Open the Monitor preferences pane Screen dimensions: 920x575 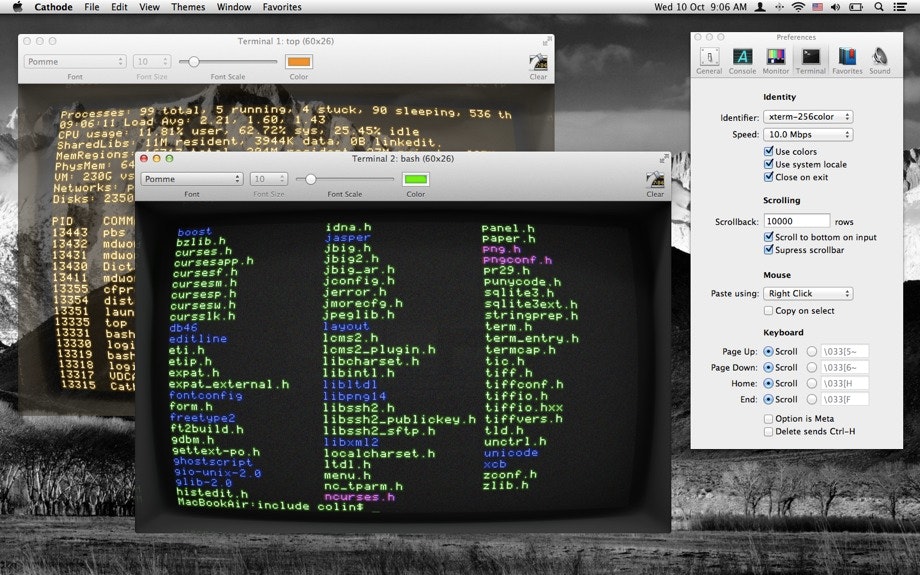pos(776,61)
